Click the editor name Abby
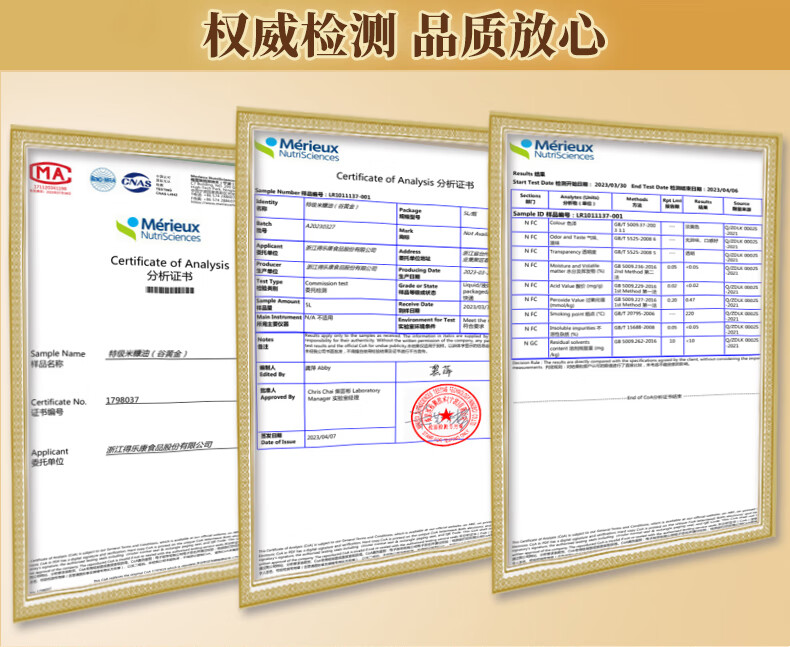Screen dimensions: 790x647 tap(318, 368)
